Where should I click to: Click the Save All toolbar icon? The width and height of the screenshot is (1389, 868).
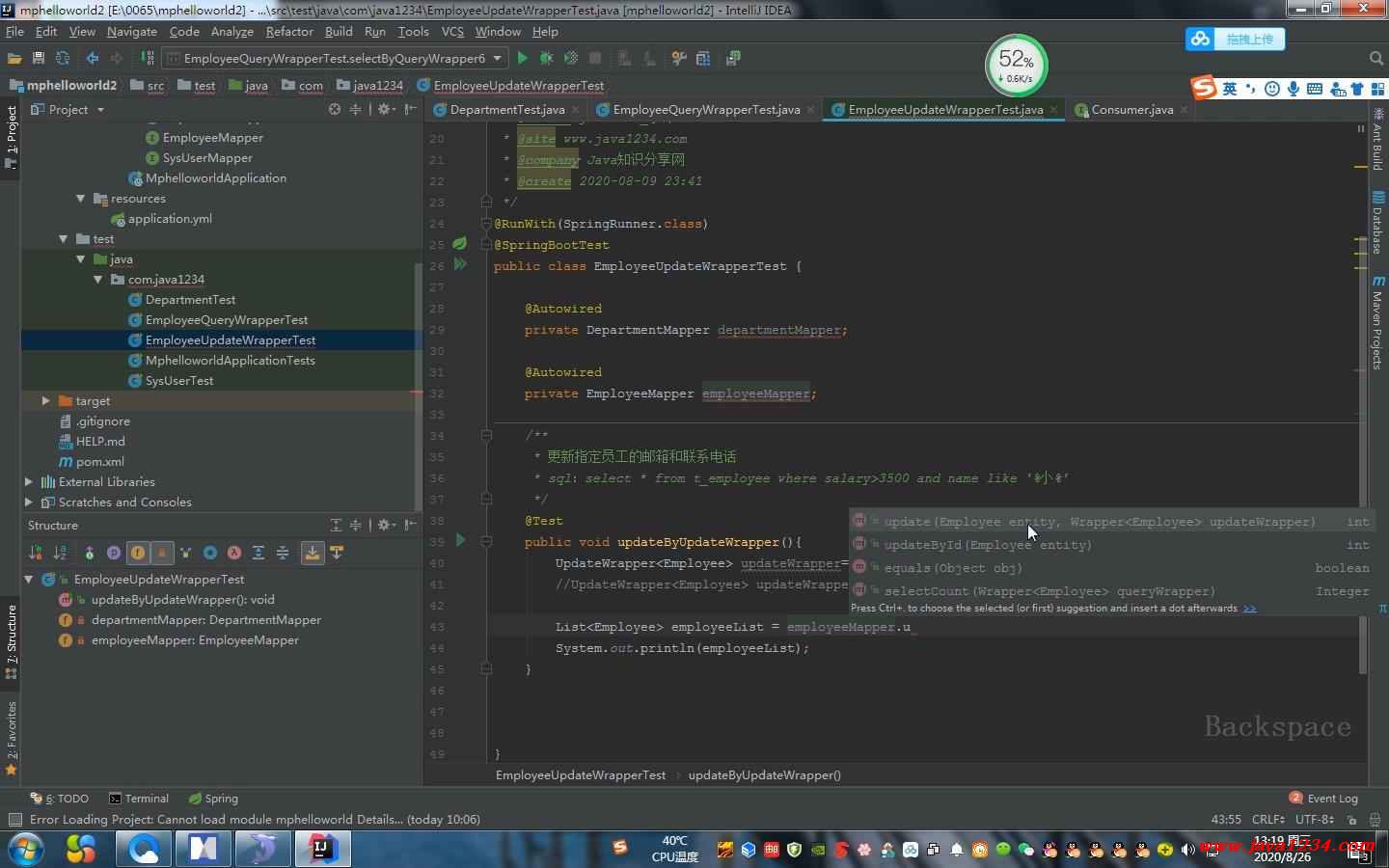tap(39, 59)
